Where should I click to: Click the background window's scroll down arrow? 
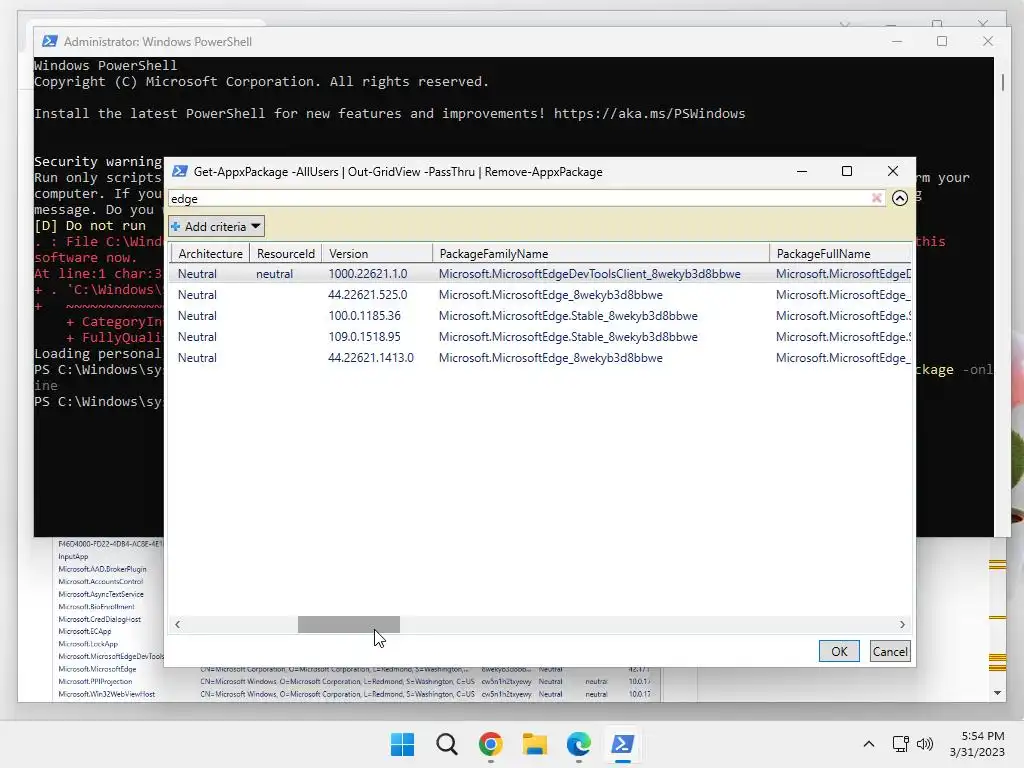[997, 693]
